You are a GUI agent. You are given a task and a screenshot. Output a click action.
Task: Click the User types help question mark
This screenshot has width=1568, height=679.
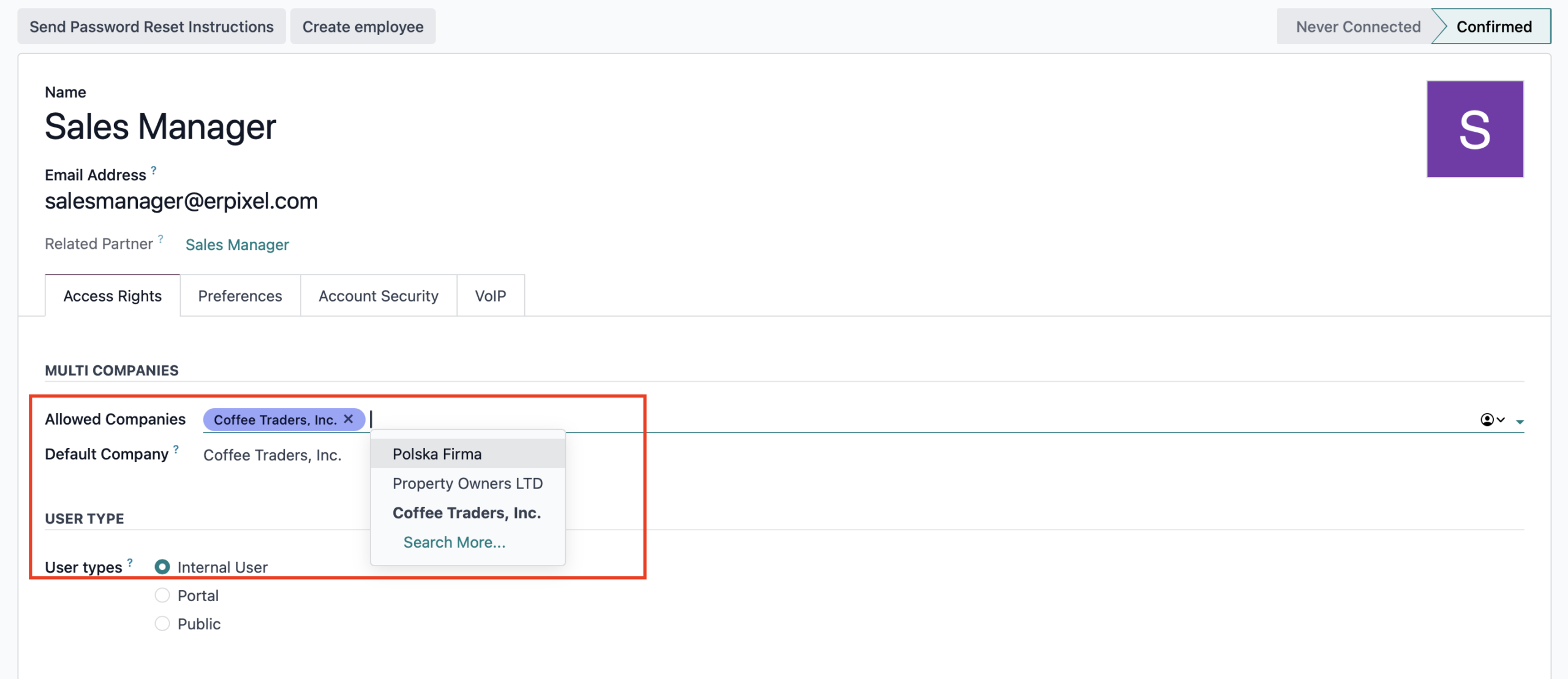130,563
